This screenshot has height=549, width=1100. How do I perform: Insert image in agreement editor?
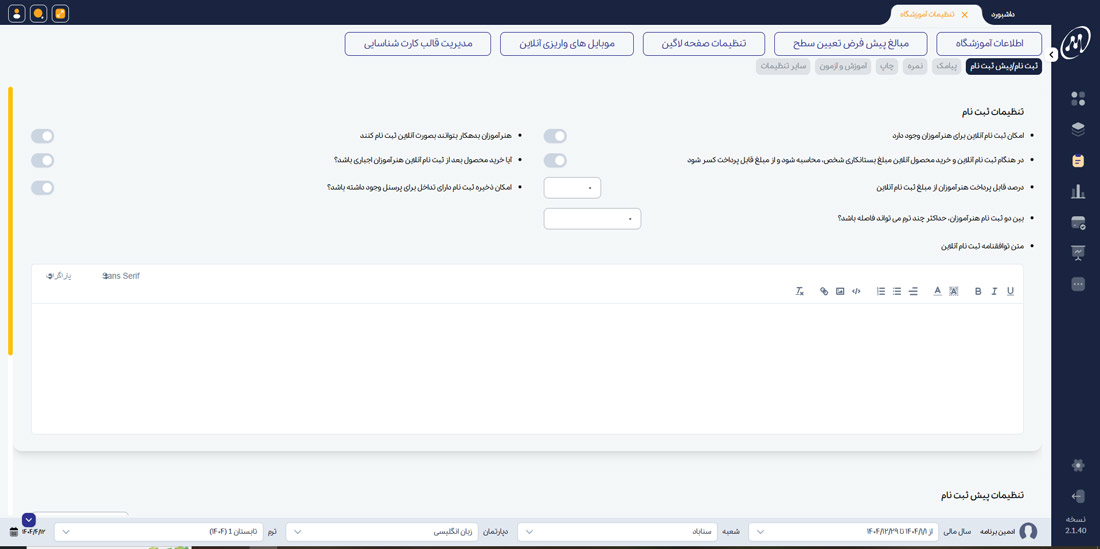(x=840, y=292)
